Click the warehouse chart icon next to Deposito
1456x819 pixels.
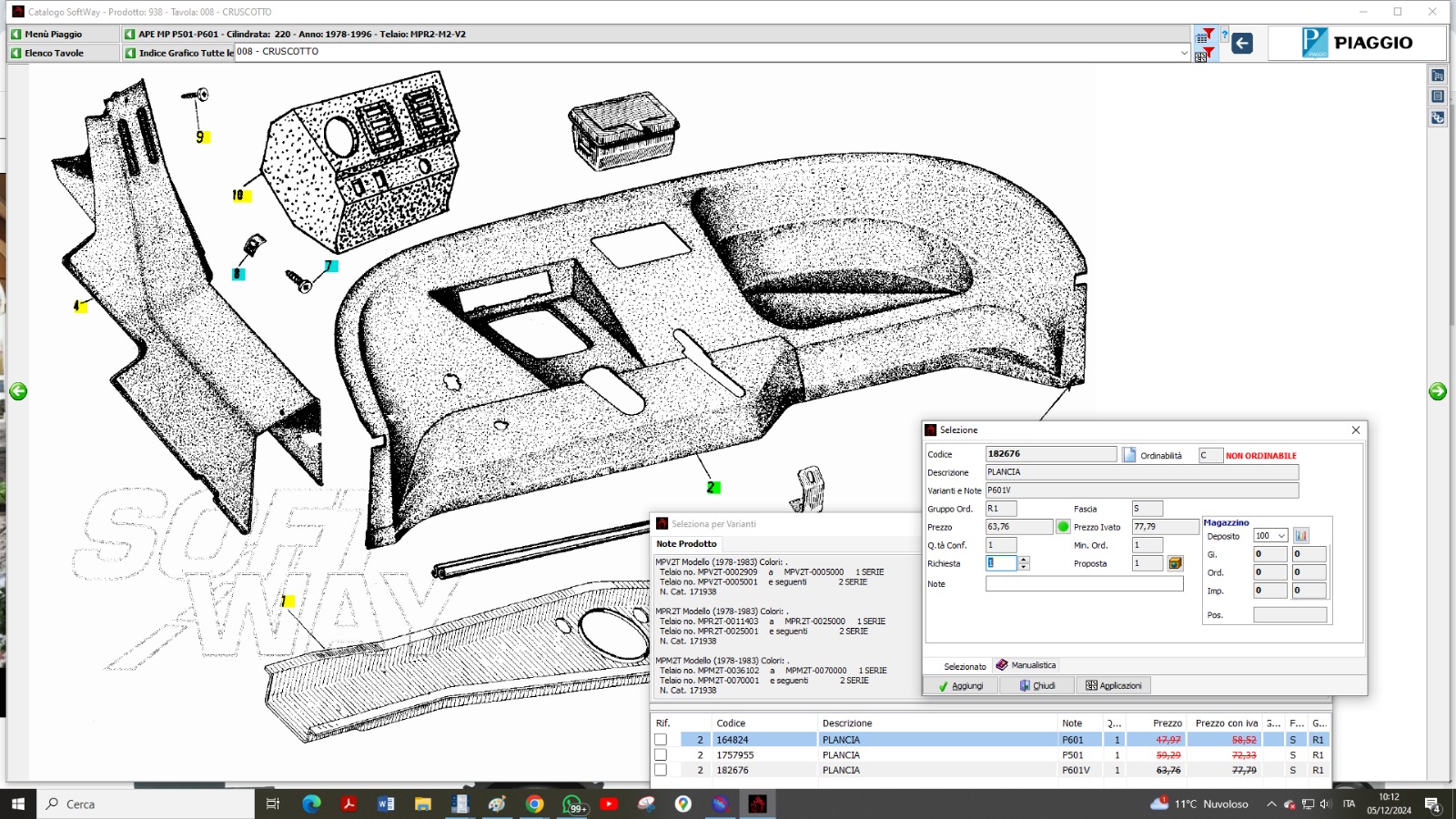tap(1301, 536)
